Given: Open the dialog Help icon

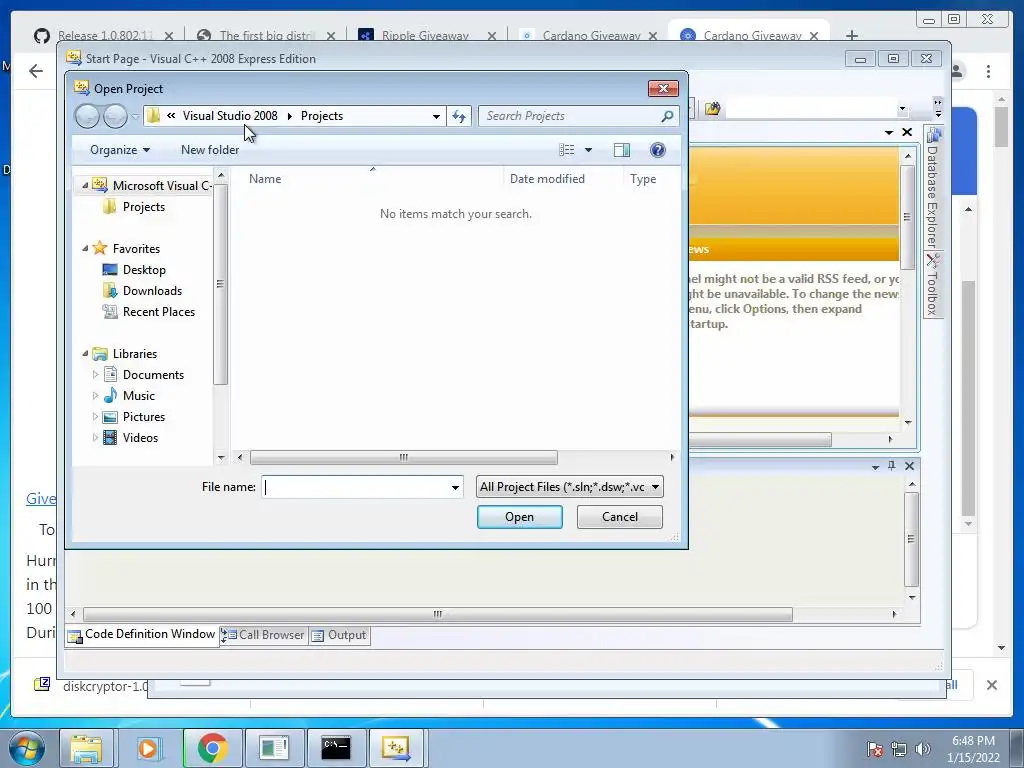Looking at the screenshot, I should tap(658, 150).
